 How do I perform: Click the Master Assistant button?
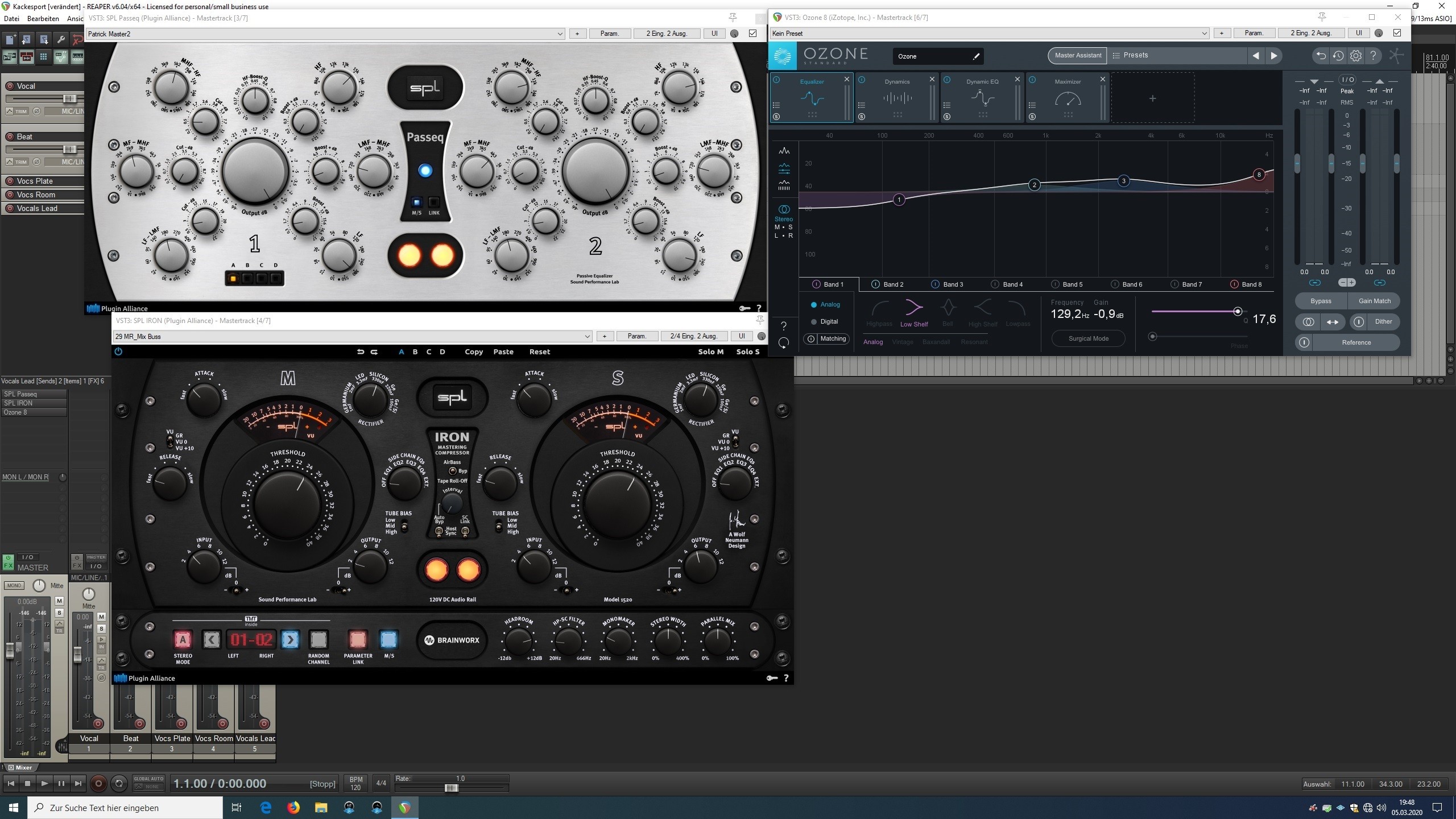(1077, 56)
